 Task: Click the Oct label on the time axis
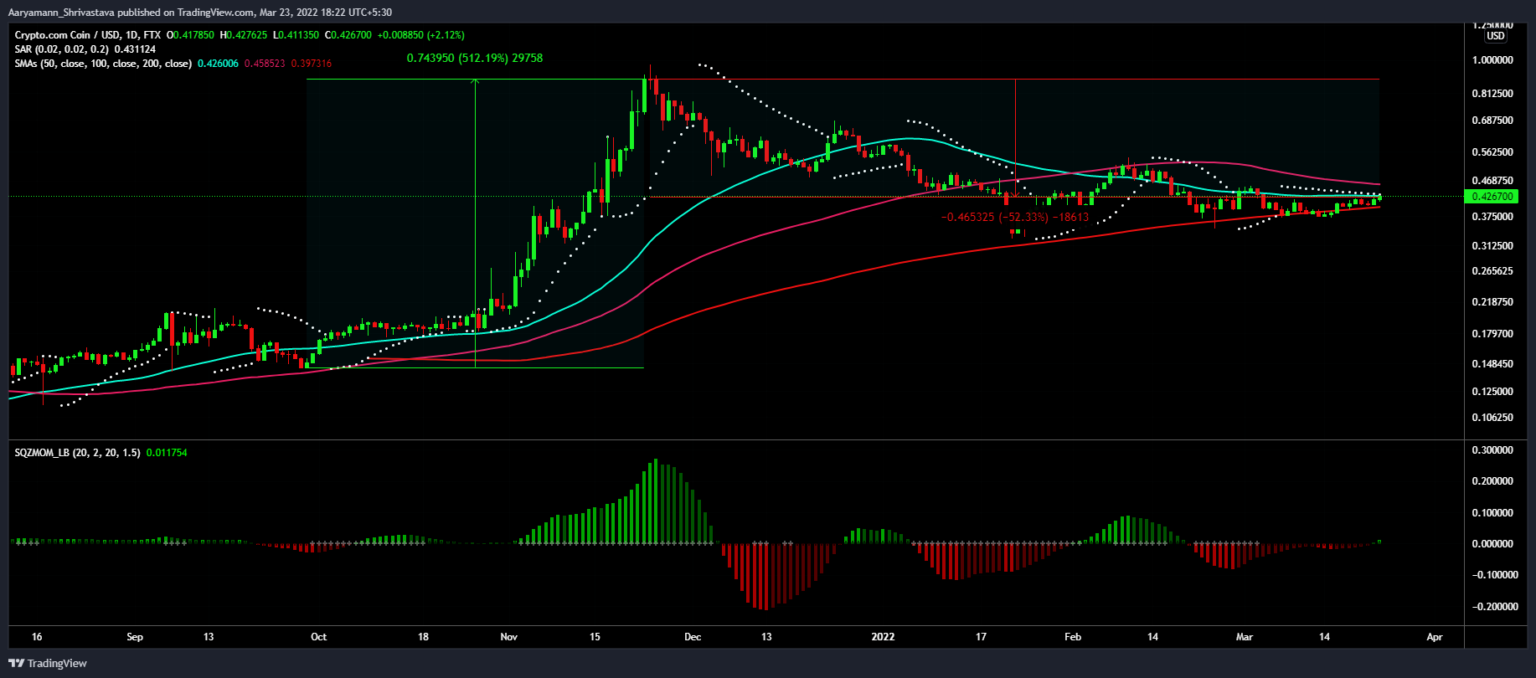pos(319,636)
